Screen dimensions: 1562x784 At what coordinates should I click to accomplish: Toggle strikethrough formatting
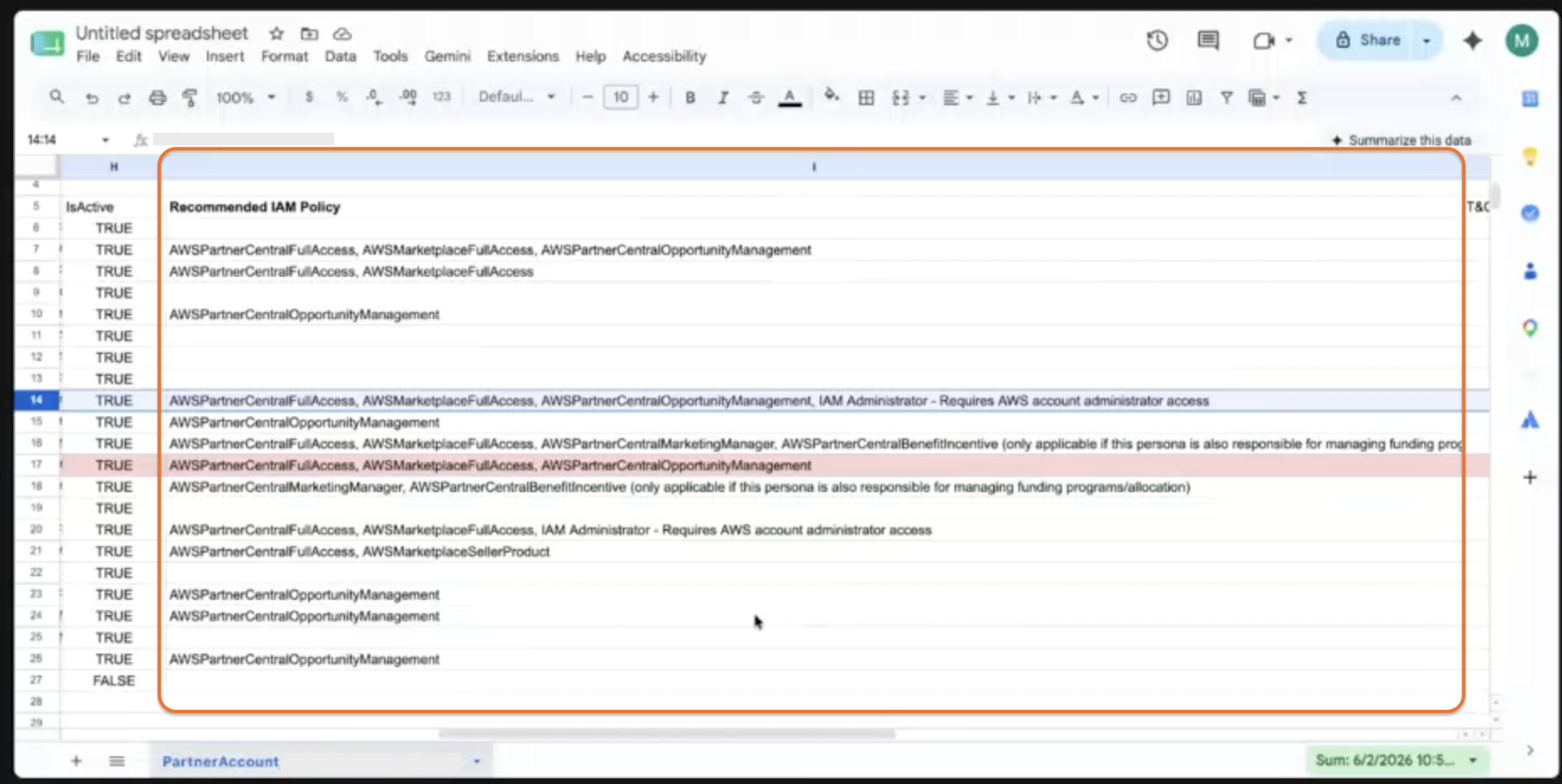pyautogui.click(x=756, y=98)
